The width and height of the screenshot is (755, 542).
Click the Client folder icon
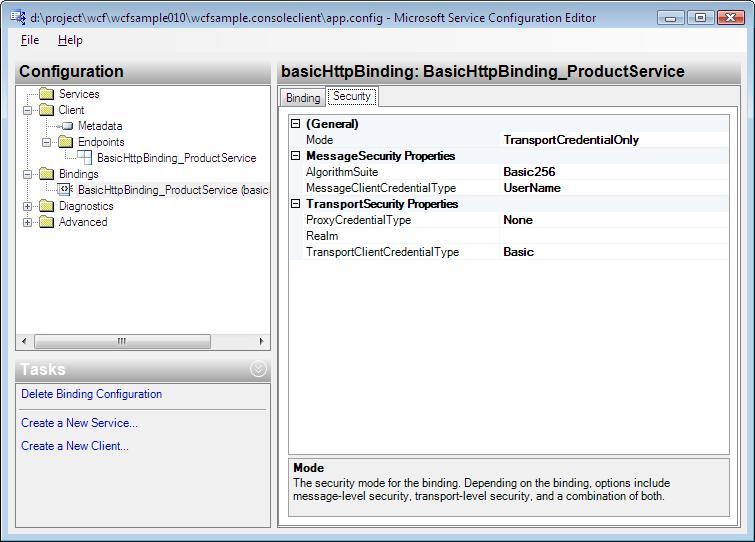[x=46, y=110]
